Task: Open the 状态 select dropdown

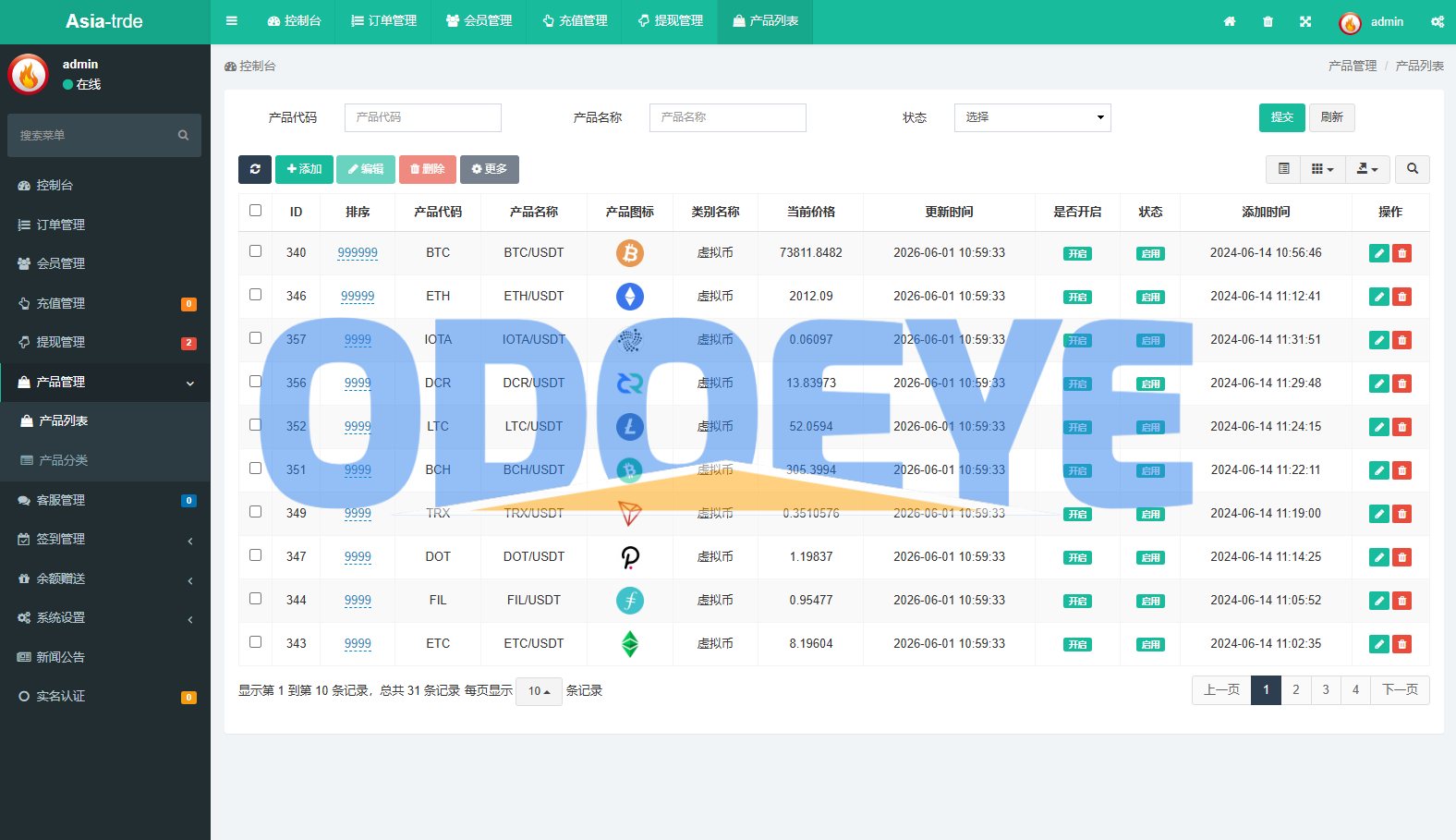Action: [1033, 117]
